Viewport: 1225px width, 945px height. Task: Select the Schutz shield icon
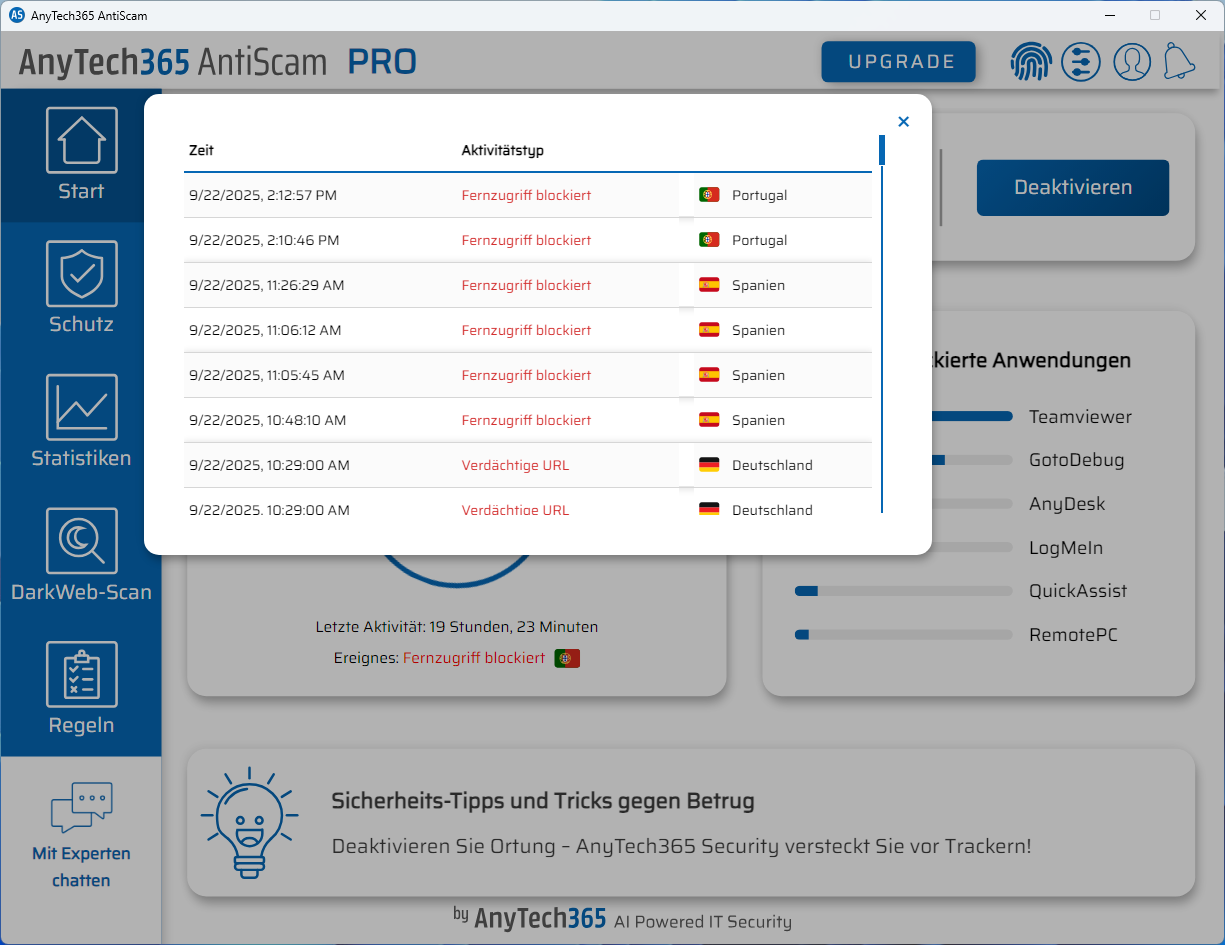click(81, 274)
